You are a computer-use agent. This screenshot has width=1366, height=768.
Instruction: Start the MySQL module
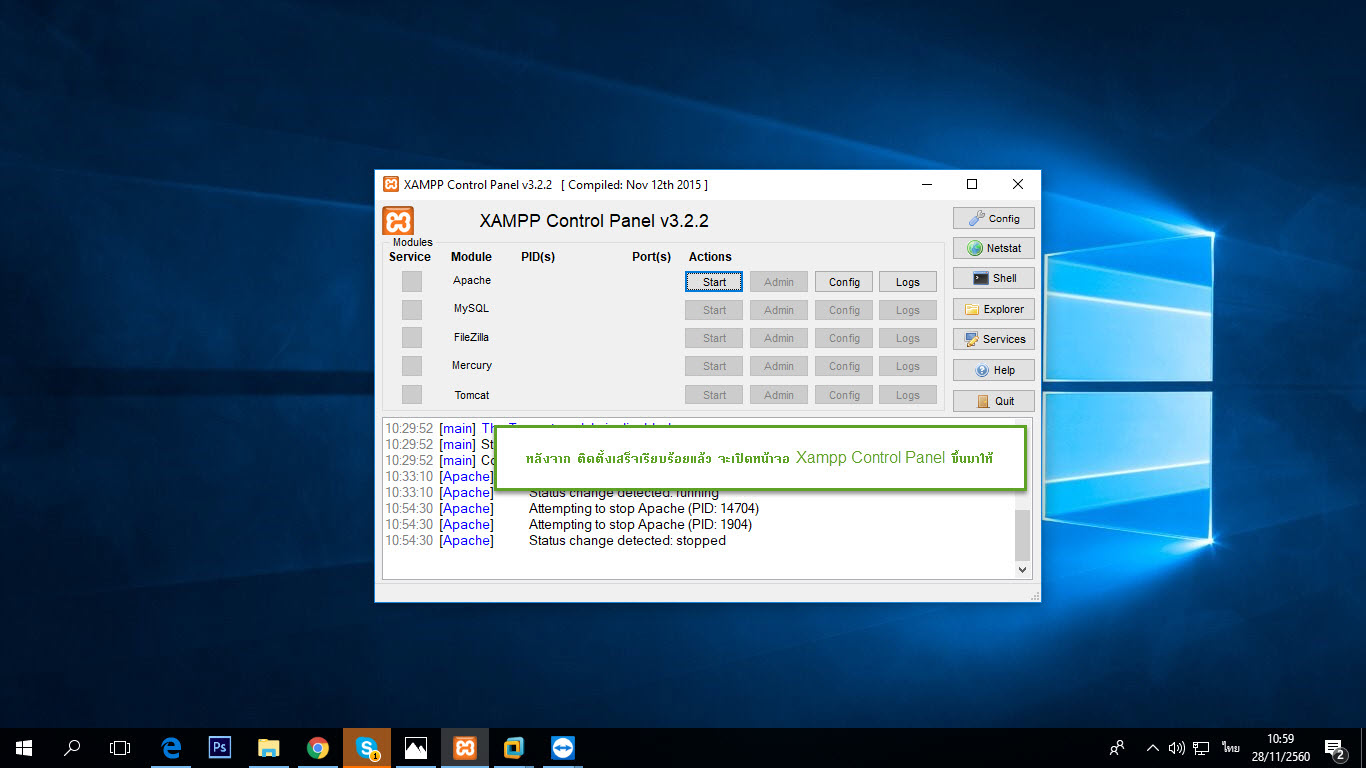pyautogui.click(x=714, y=310)
